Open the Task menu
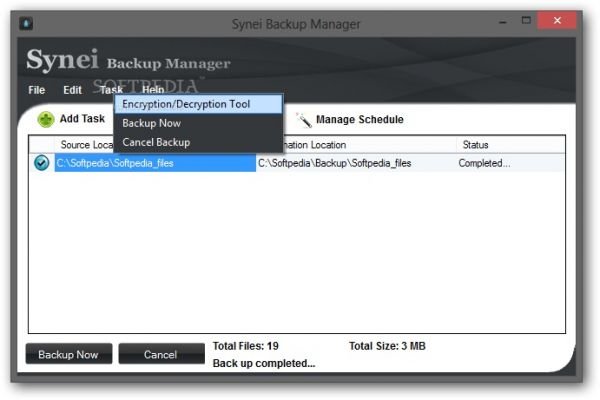 pyautogui.click(x=111, y=90)
